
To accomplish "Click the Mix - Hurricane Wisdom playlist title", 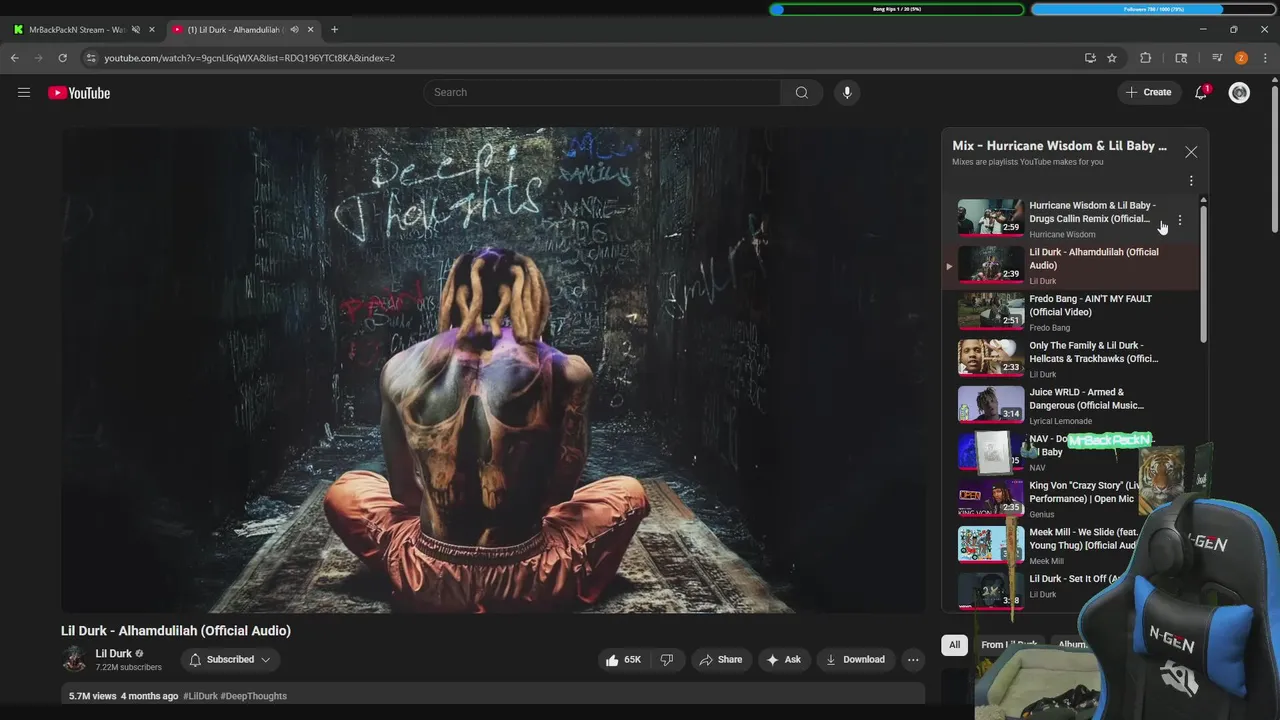I will tap(1060, 146).
